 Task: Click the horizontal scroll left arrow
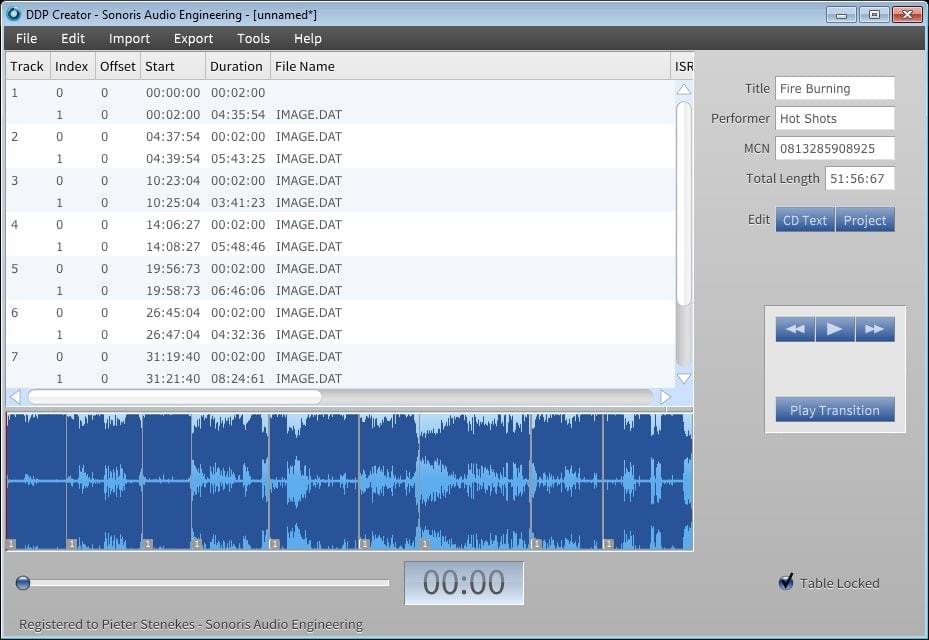(x=15, y=397)
